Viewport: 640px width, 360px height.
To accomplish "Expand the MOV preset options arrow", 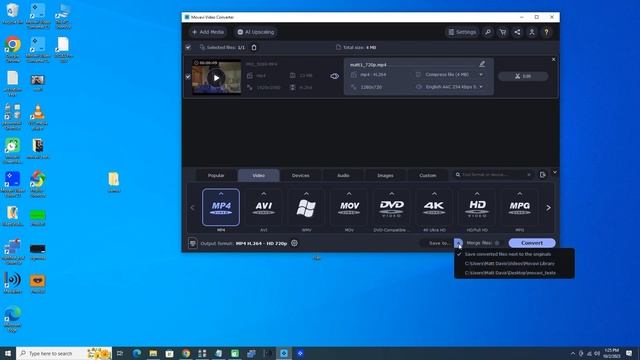I will (349, 193).
